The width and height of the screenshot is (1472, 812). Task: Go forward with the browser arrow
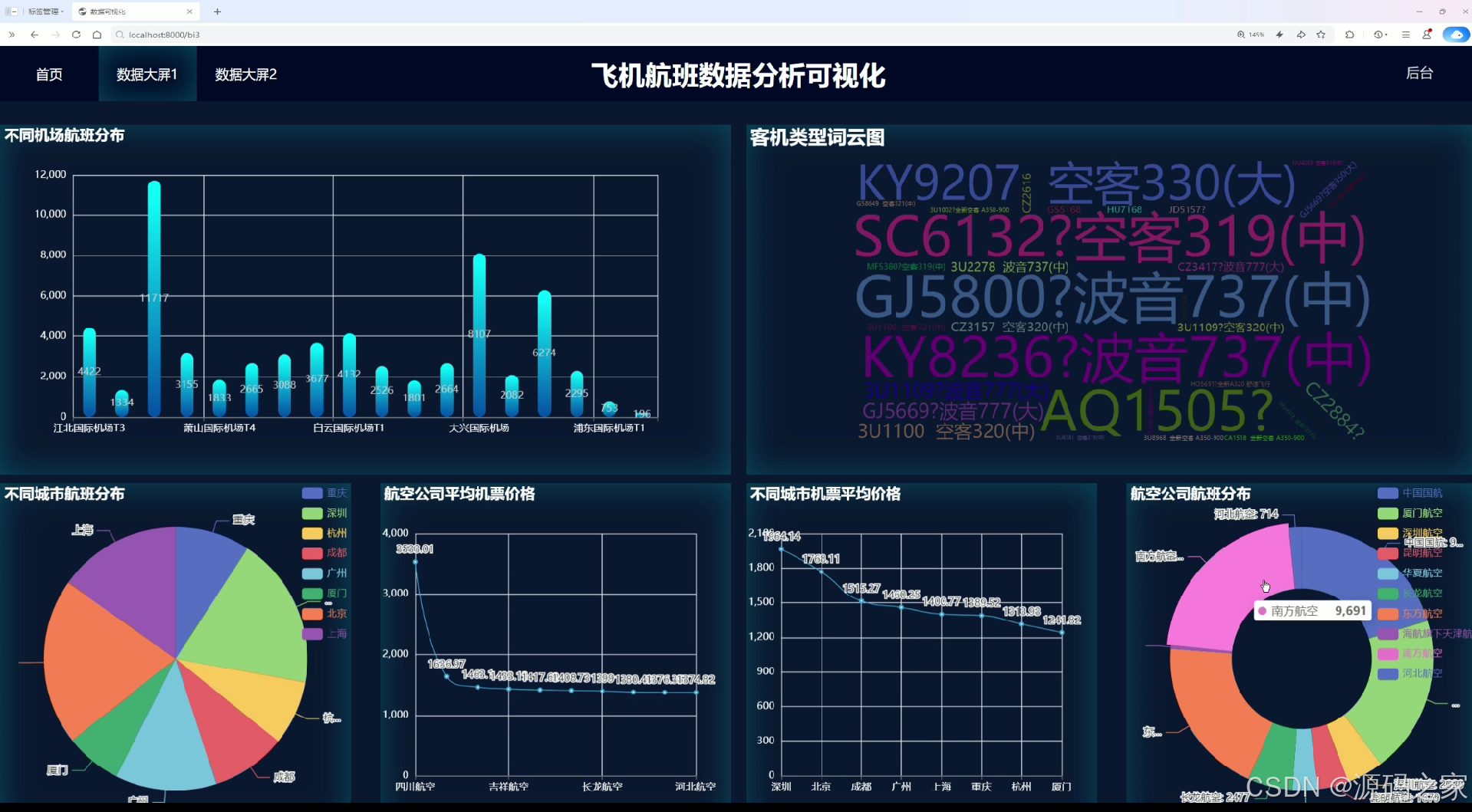pyautogui.click(x=55, y=35)
